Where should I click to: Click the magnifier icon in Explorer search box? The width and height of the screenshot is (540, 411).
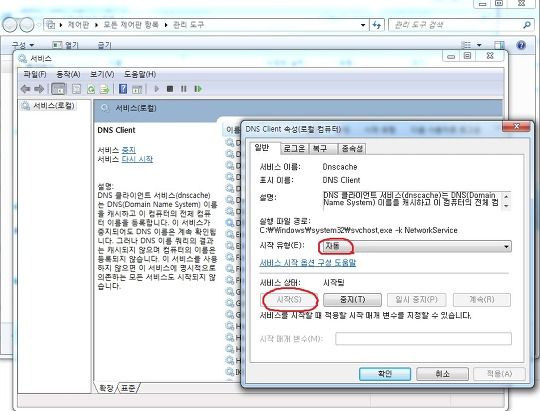pyautogui.click(x=527, y=25)
